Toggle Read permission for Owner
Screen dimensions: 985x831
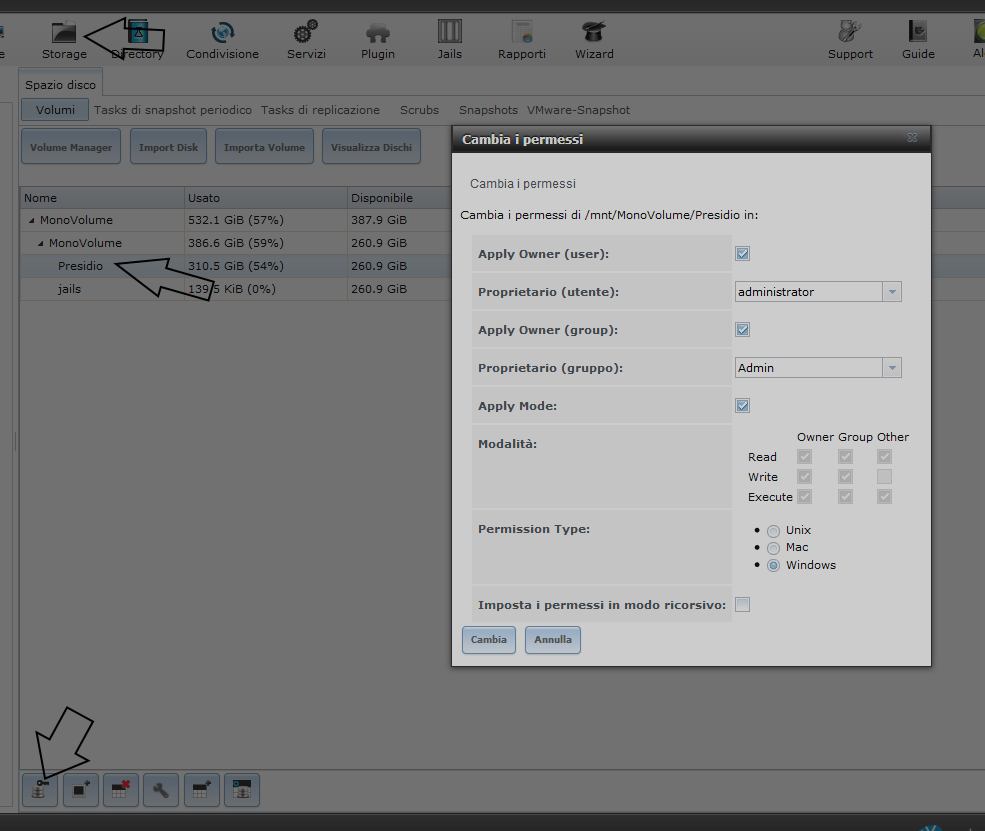pos(805,457)
